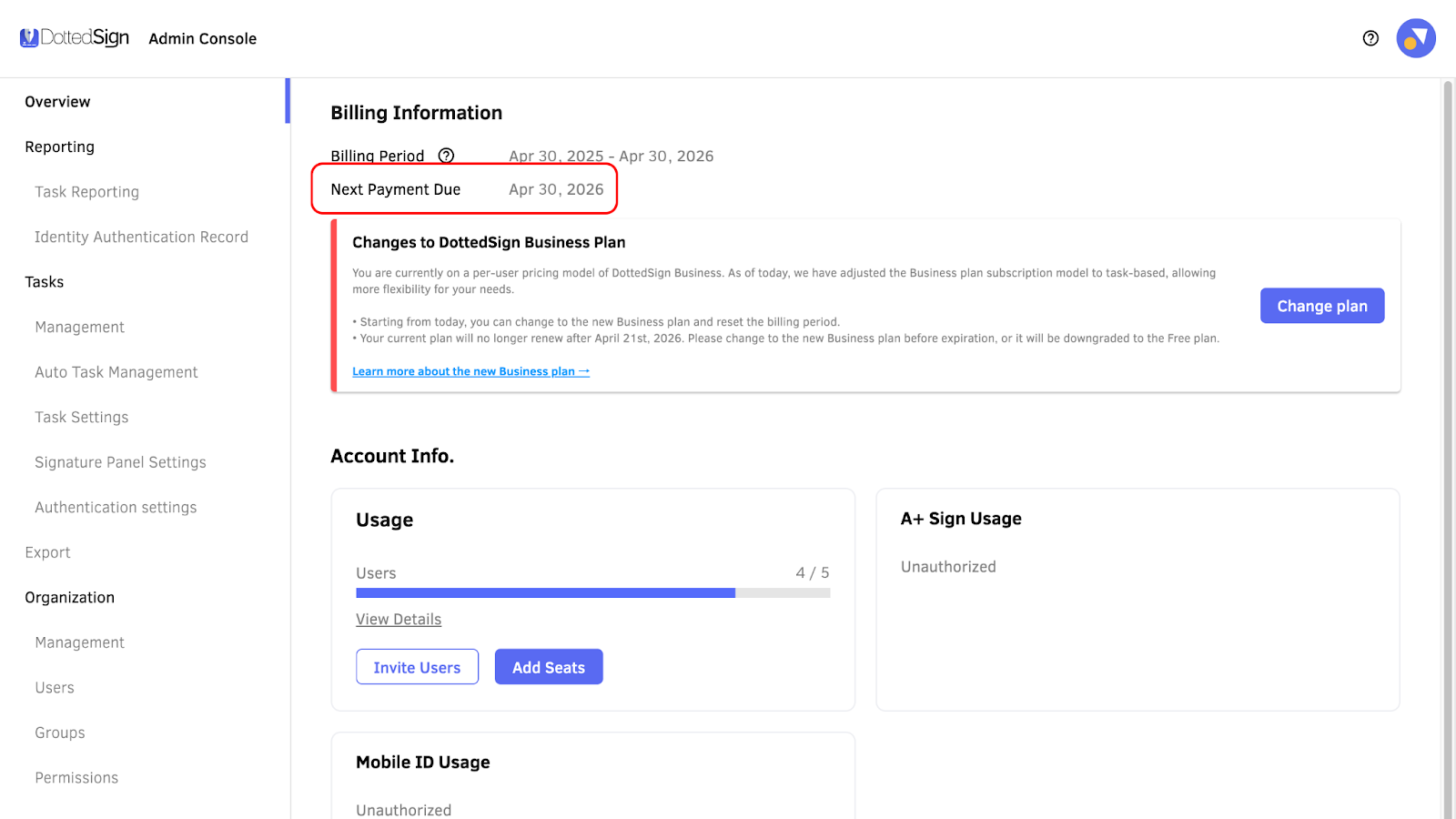Open Identity Authentication Record
The width and height of the screenshot is (1456, 819).
click(141, 237)
